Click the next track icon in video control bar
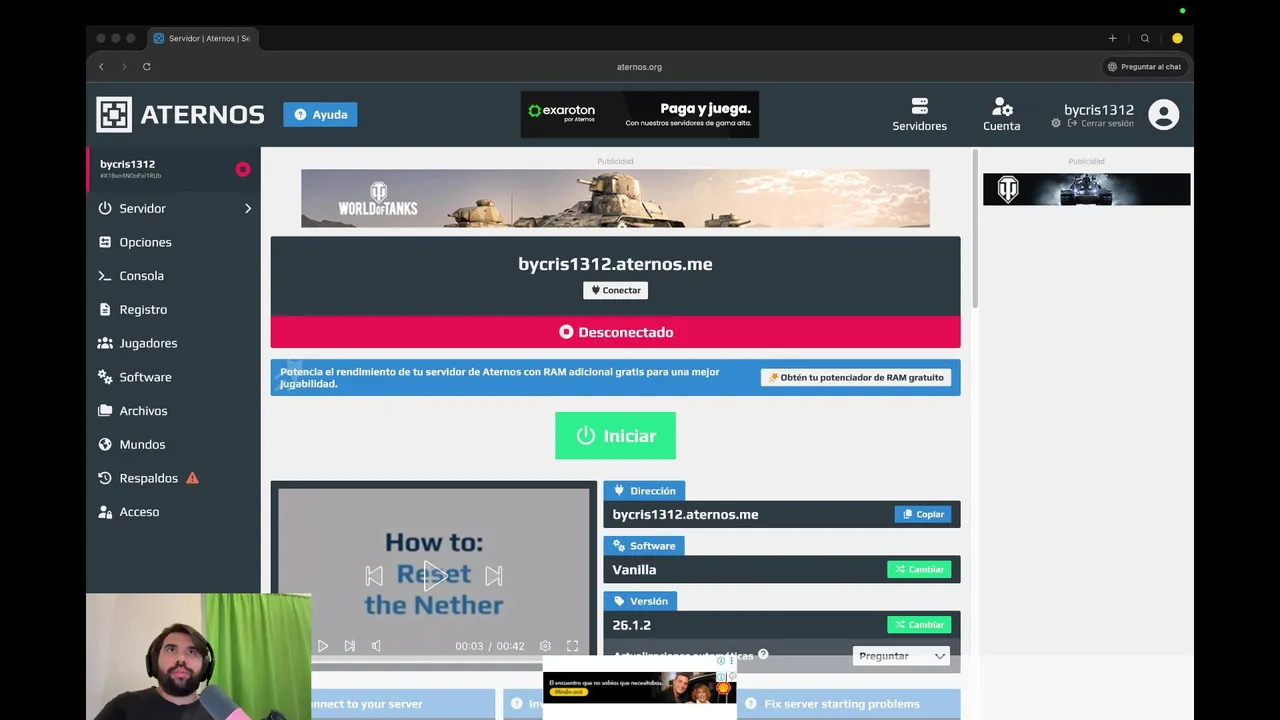This screenshot has width=1280, height=720. pos(349,646)
